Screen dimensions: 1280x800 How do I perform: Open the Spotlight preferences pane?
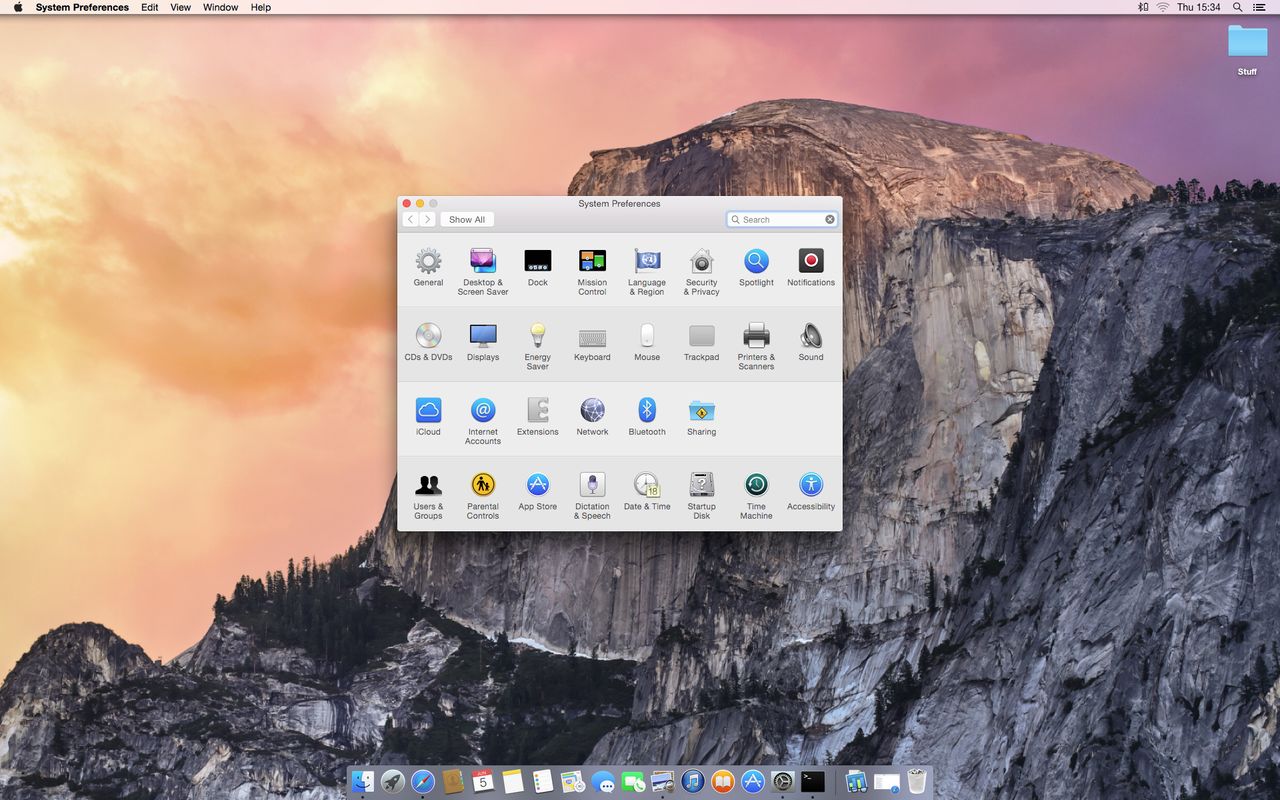[x=756, y=267]
